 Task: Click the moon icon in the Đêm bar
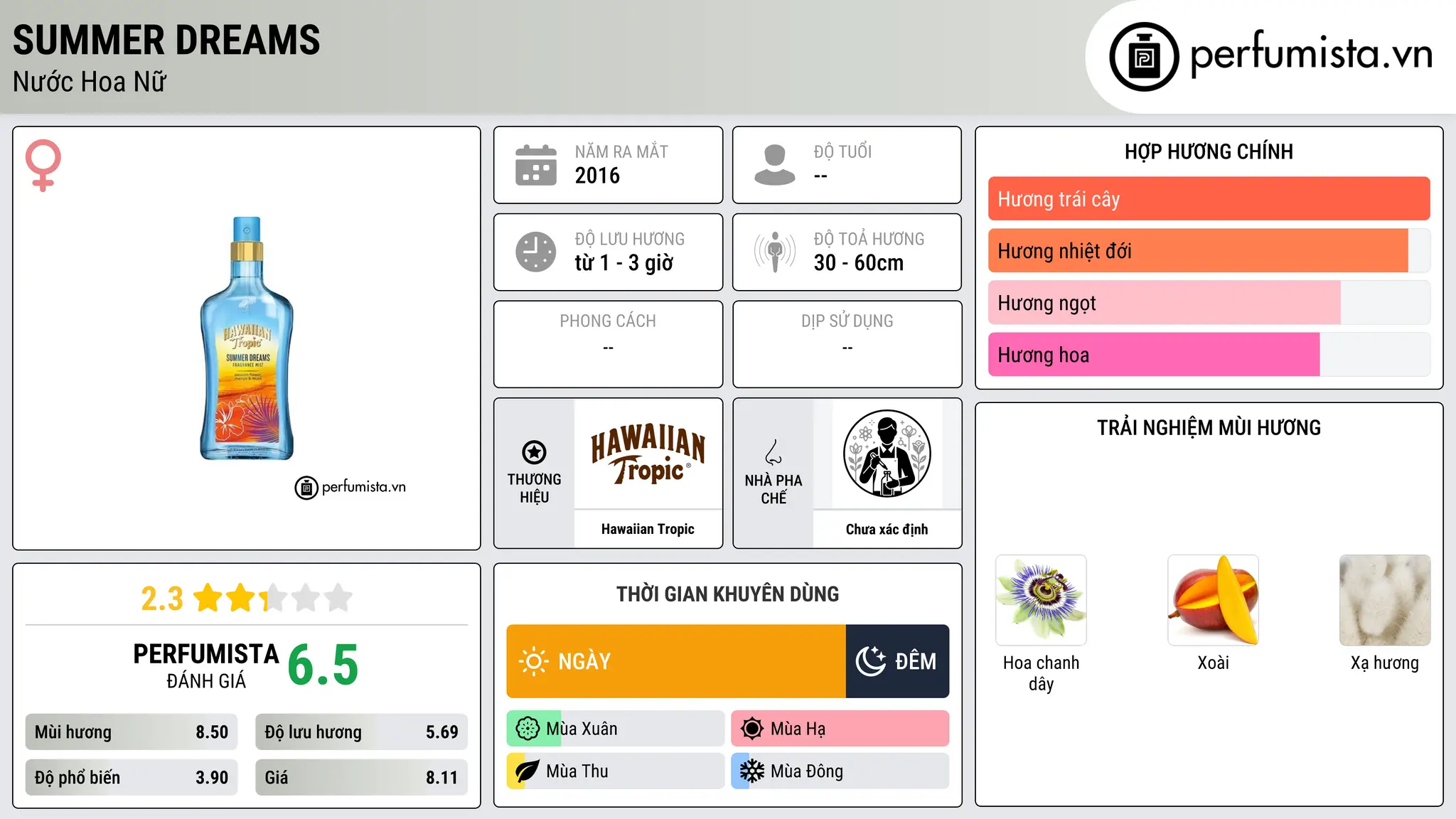point(871,661)
